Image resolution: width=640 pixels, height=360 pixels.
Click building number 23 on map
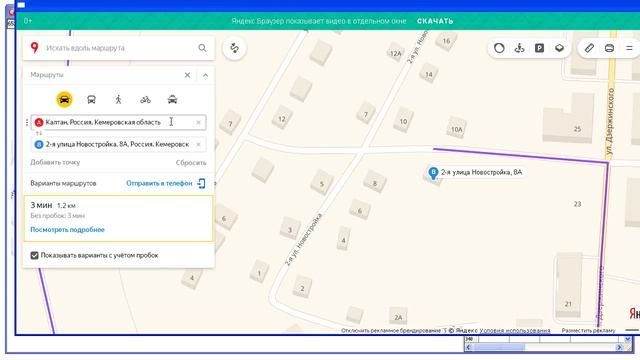577,204
